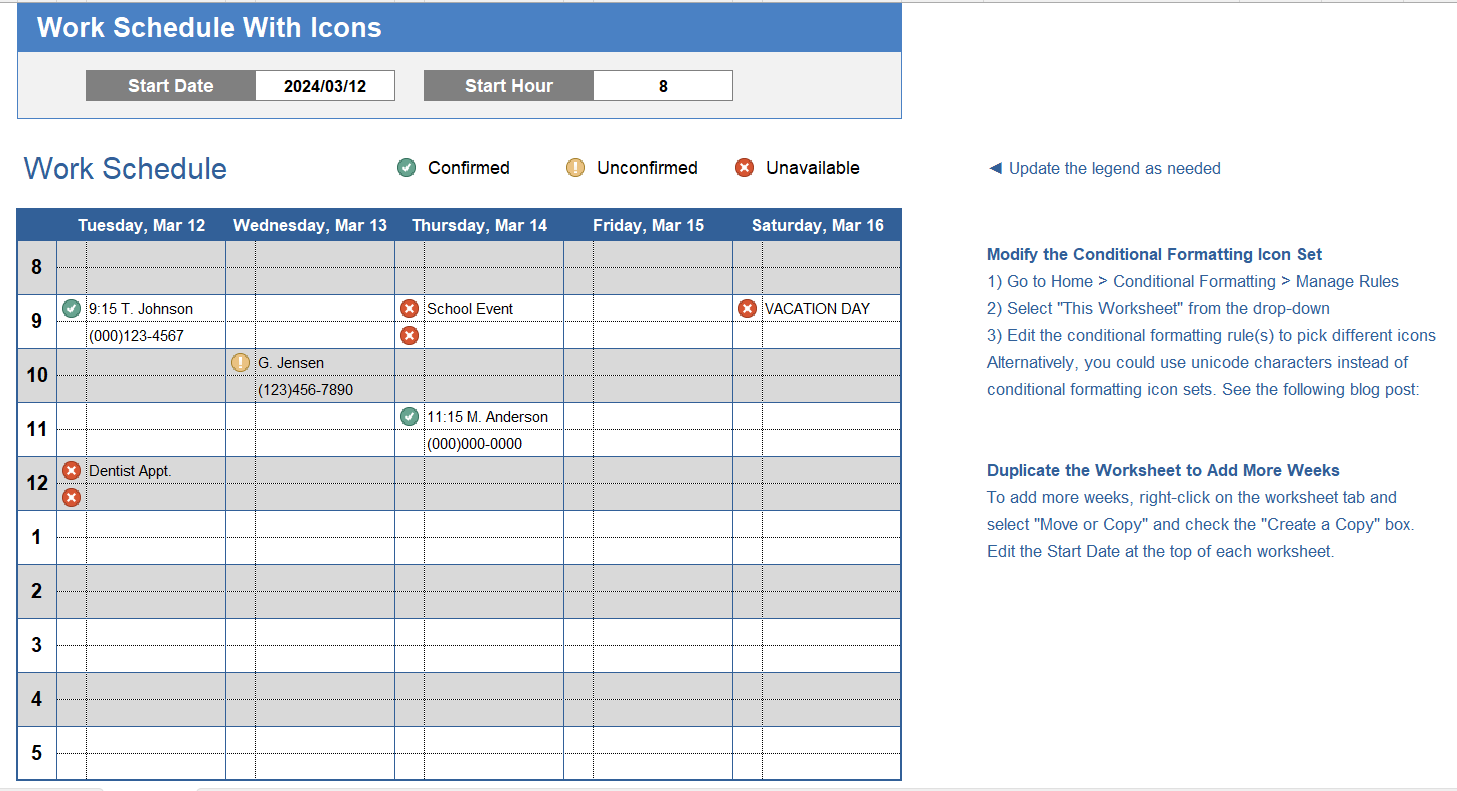Screen dimensions: 1457x791
Task: Click unavailable icon beside VACATION DAY
Action: click(x=747, y=309)
